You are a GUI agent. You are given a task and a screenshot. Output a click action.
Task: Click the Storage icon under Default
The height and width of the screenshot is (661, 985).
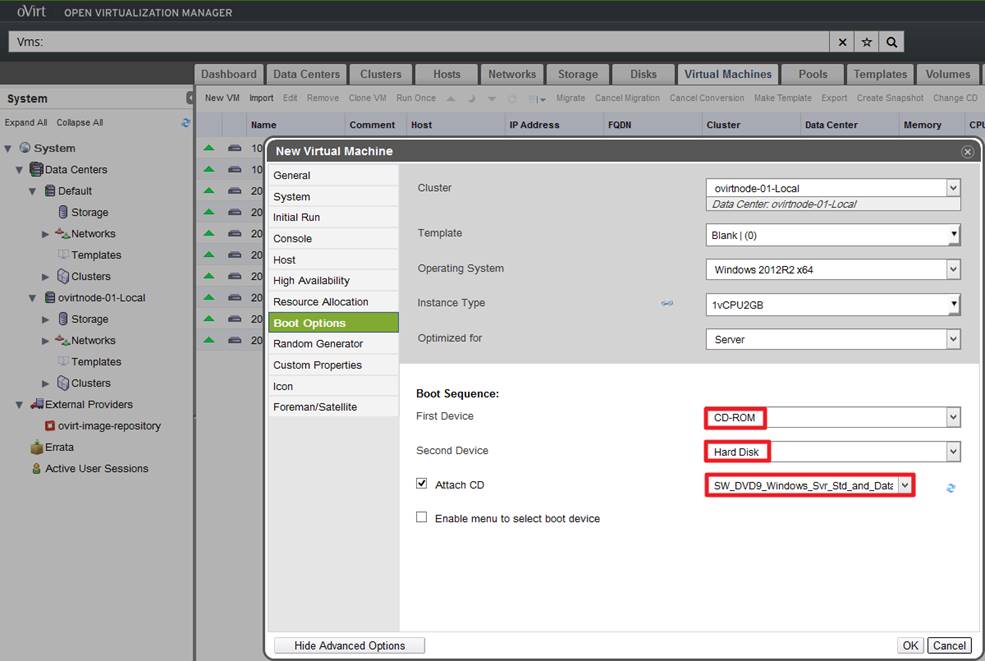pyautogui.click(x=63, y=212)
